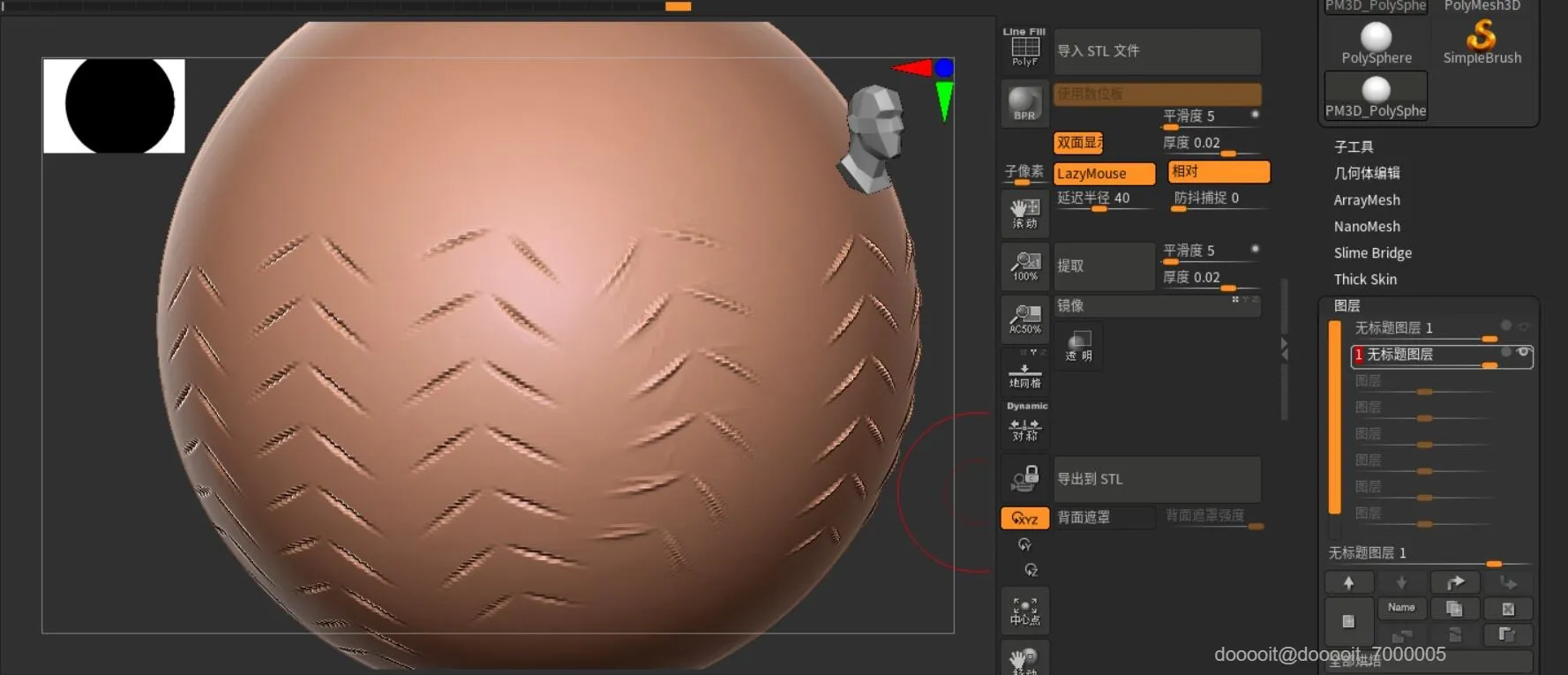Move the selected layer down
The width and height of the screenshot is (1568, 675).
click(1401, 582)
